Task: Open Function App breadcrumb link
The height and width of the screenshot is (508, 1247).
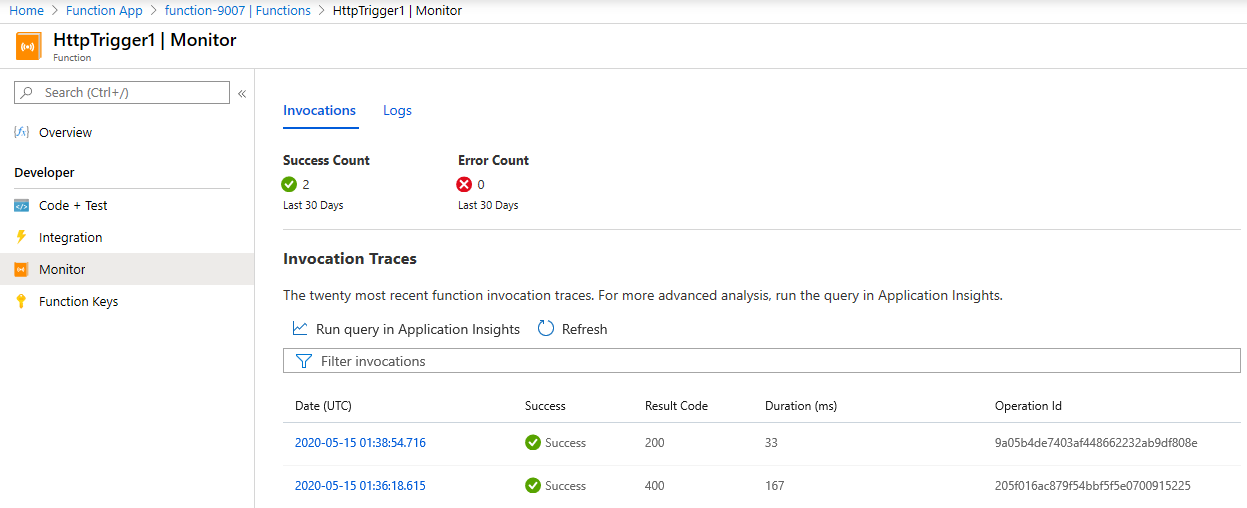Action: point(104,11)
